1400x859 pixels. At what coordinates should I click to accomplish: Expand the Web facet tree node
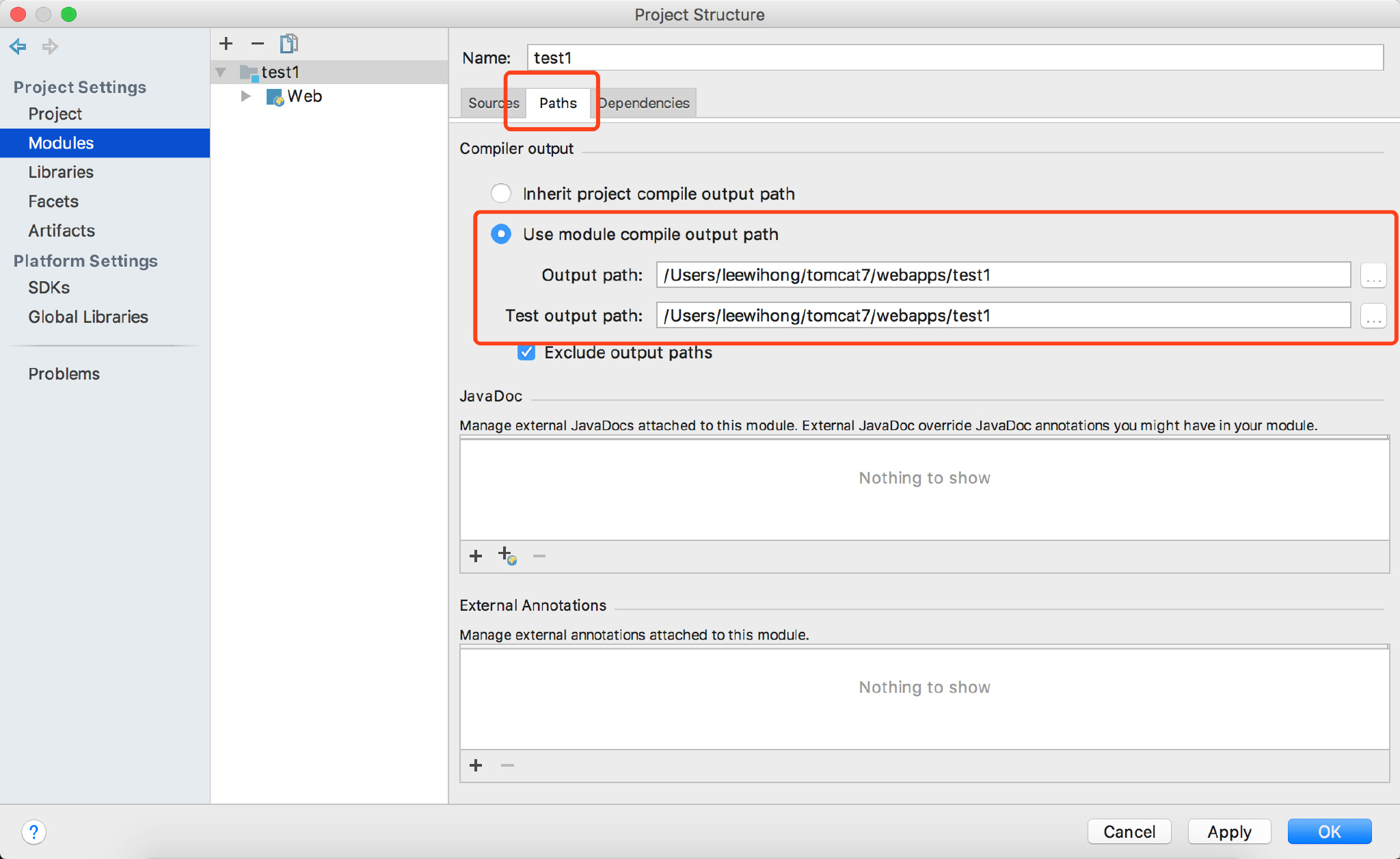point(246,96)
